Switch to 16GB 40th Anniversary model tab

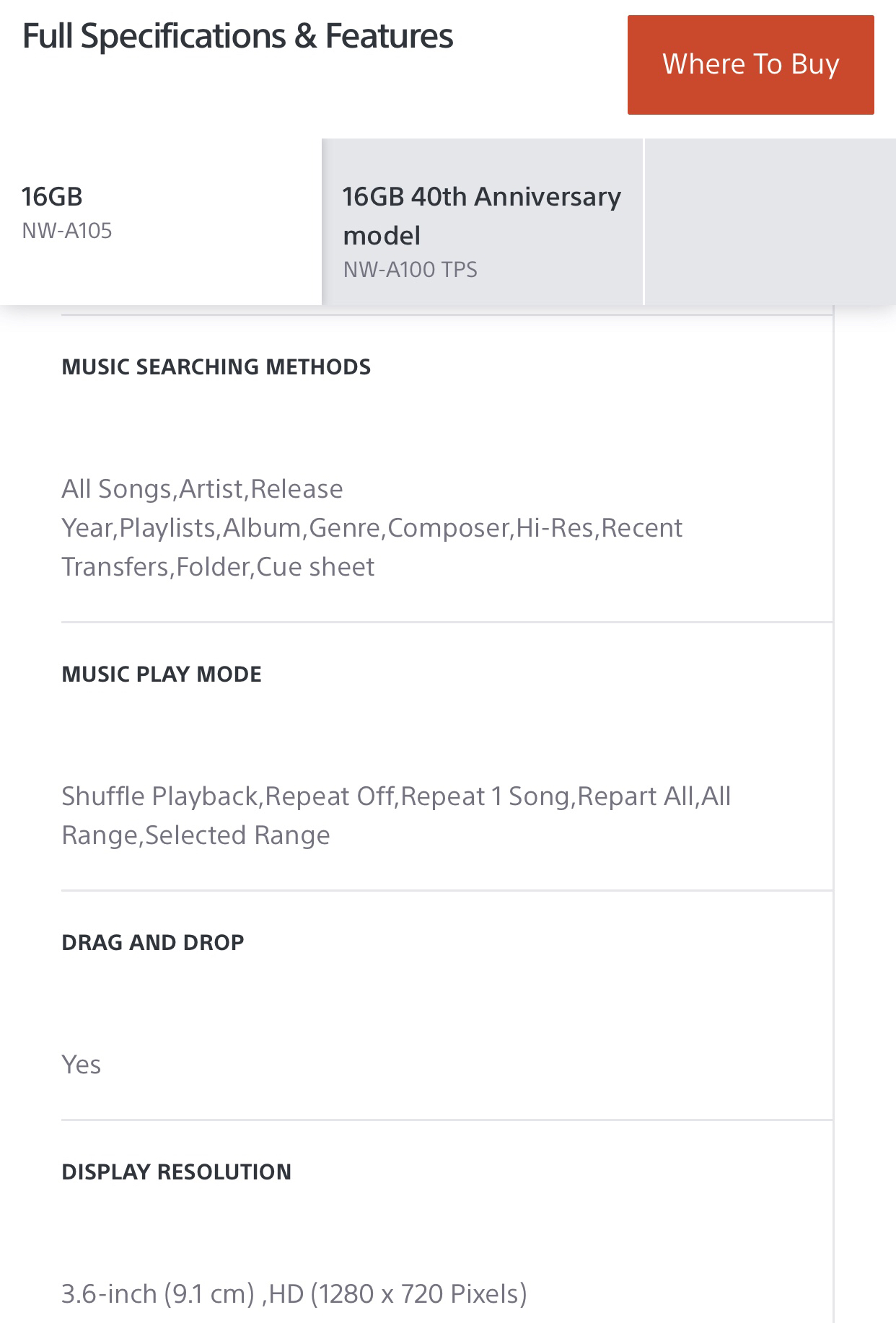click(482, 221)
